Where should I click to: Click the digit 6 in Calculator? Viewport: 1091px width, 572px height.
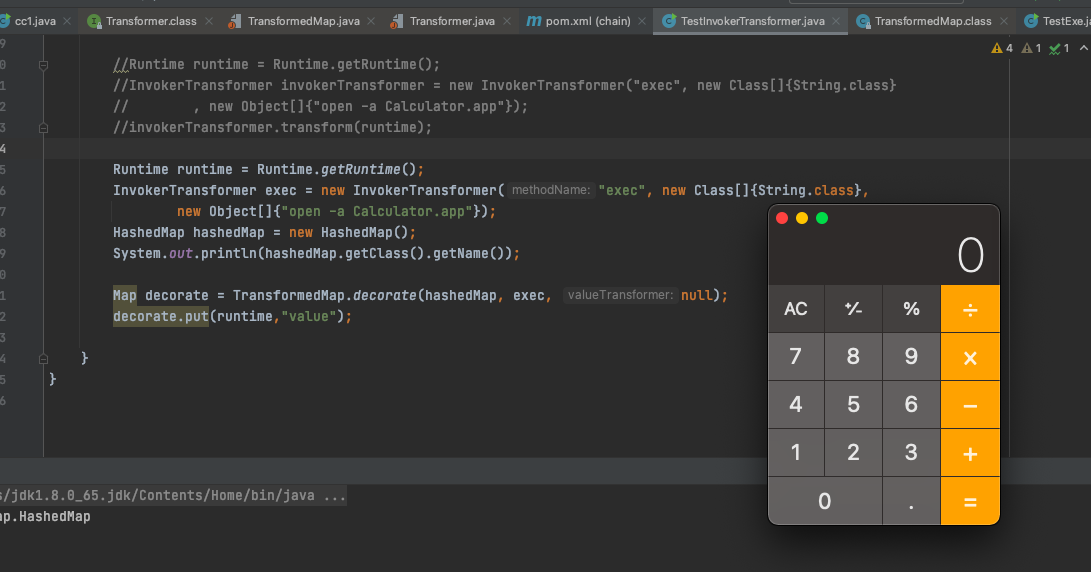tap(911, 405)
